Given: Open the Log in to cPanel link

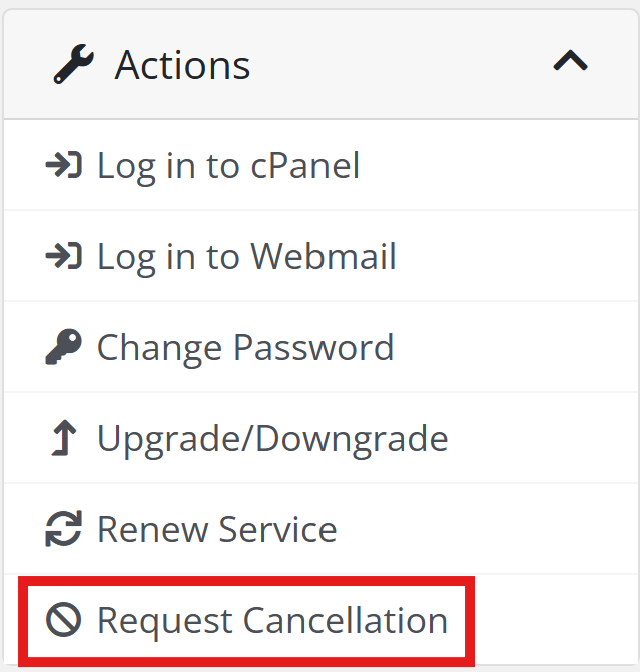Looking at the screenshot, I should coord(228,165).
